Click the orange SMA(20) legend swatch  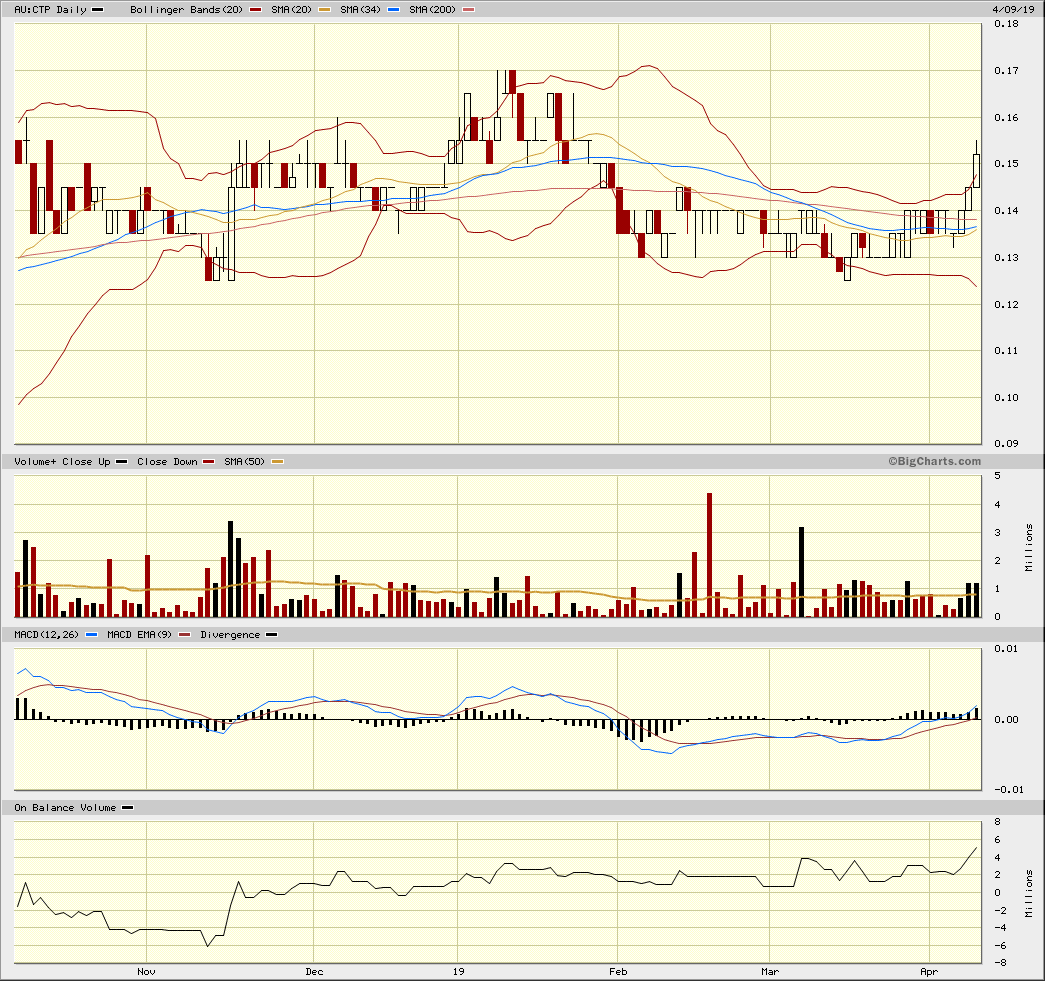[x=325, y=9]
